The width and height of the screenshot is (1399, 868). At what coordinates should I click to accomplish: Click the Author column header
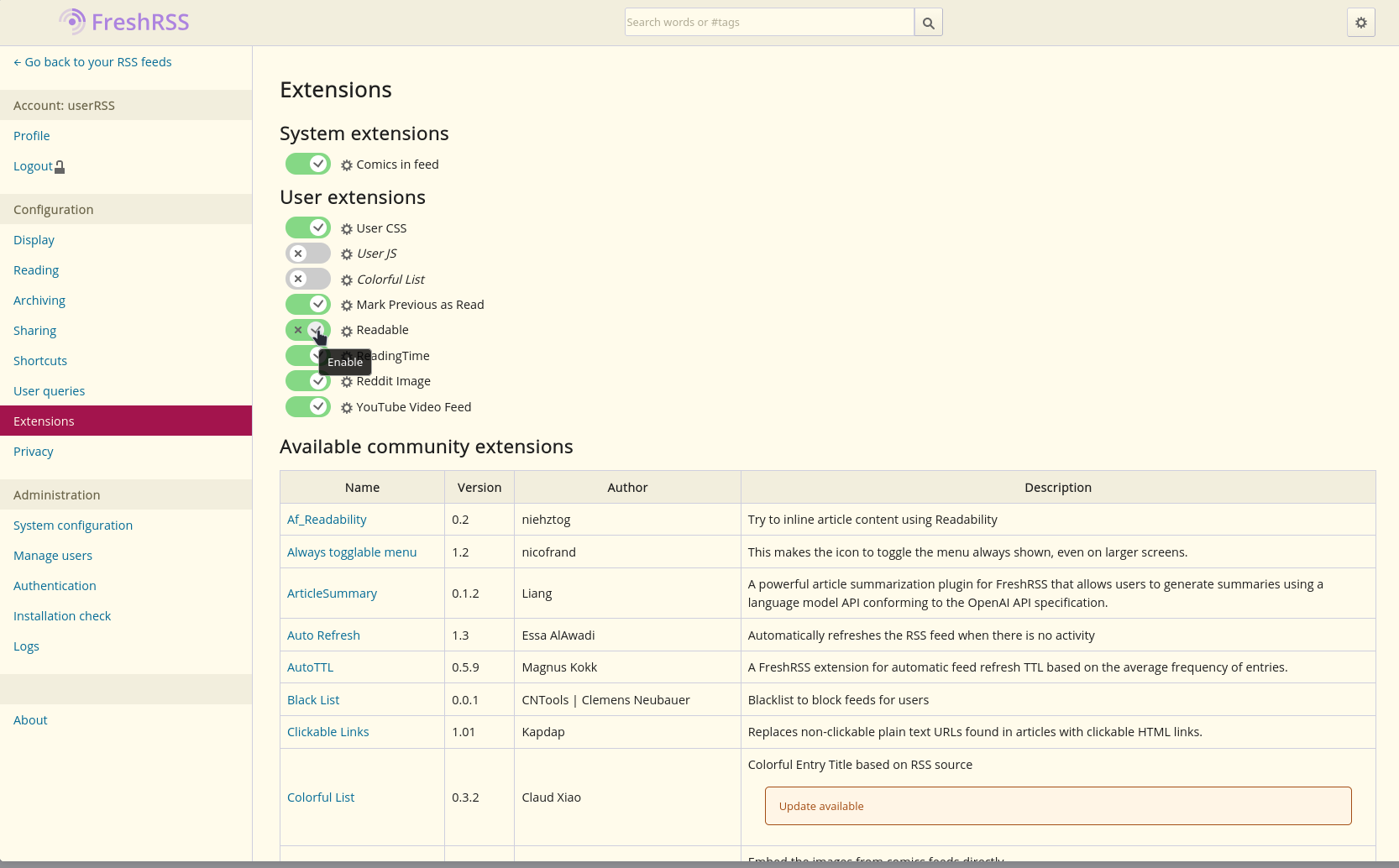click(x=627, y=488)
